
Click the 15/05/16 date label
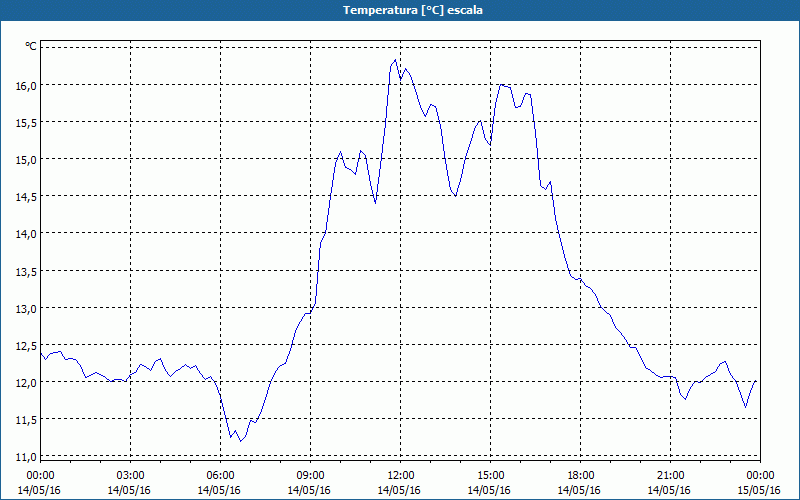[760, 490]
